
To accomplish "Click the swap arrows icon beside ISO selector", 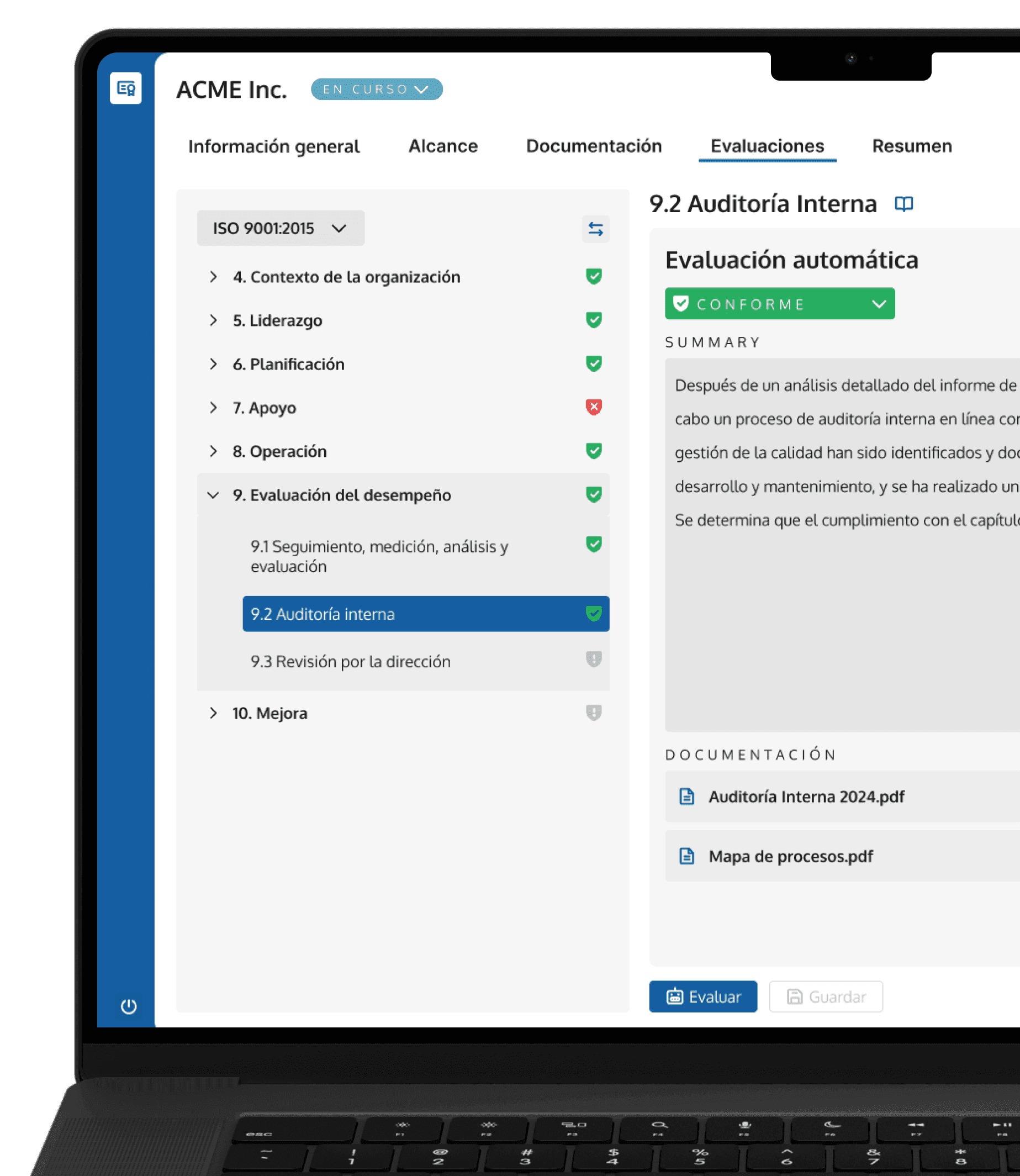I will (x=595, y=229).
